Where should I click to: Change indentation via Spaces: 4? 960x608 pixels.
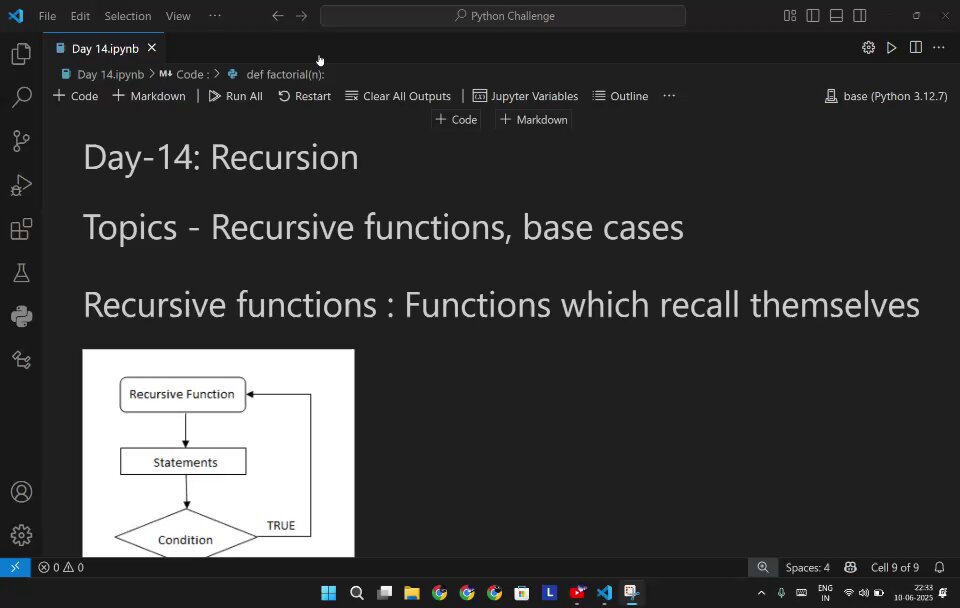808,568
